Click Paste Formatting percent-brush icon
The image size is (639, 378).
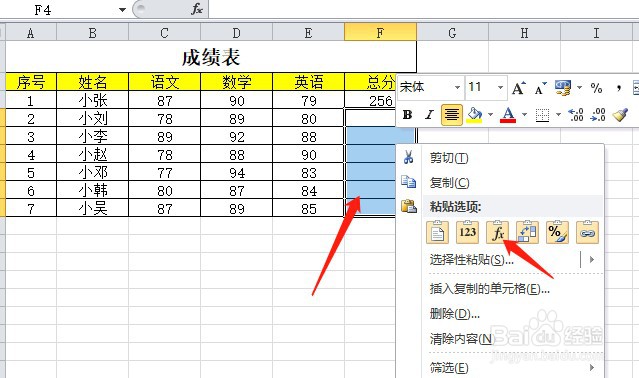557,232
